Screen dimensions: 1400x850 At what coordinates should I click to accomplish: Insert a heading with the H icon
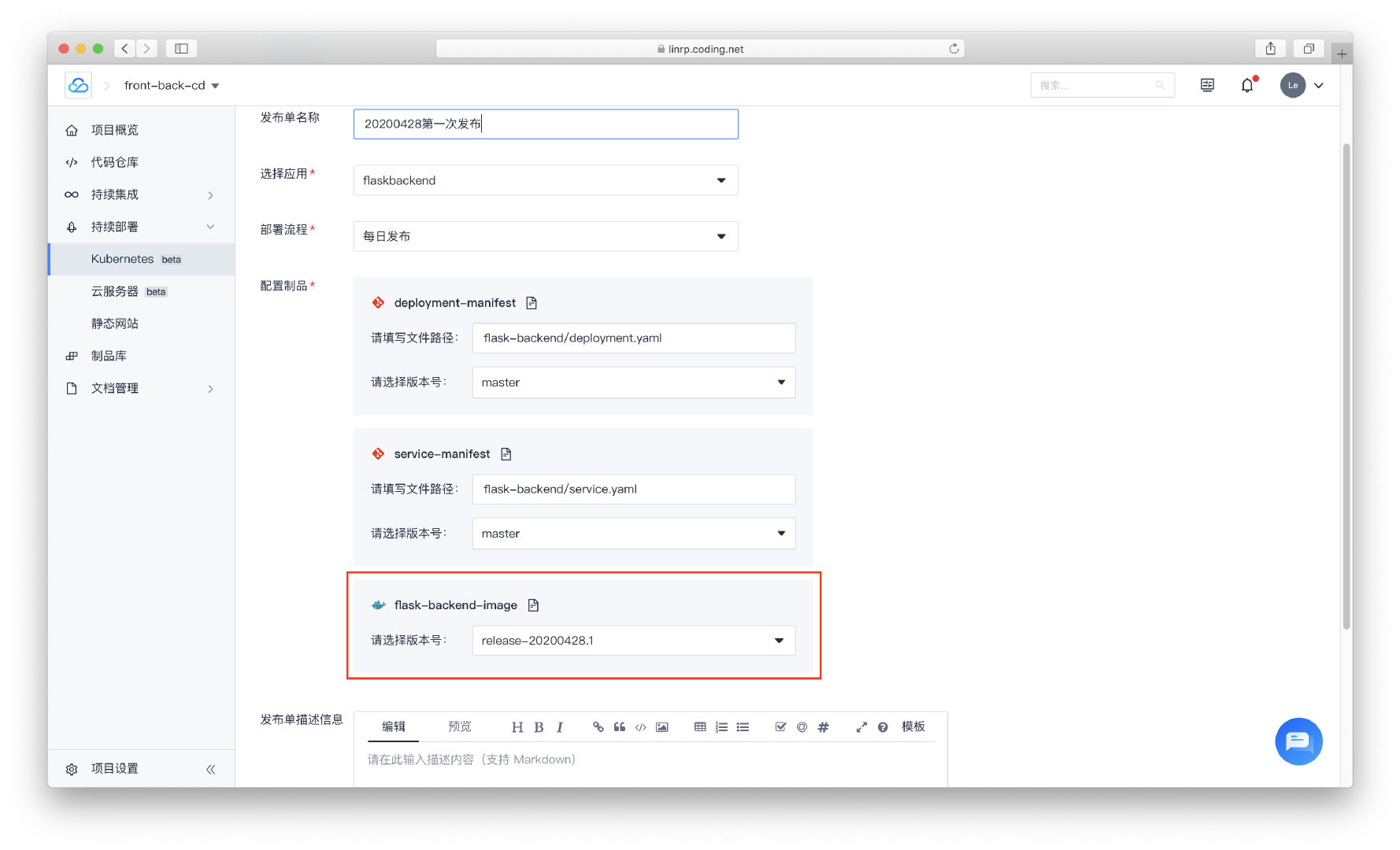(x=517, y=727)
